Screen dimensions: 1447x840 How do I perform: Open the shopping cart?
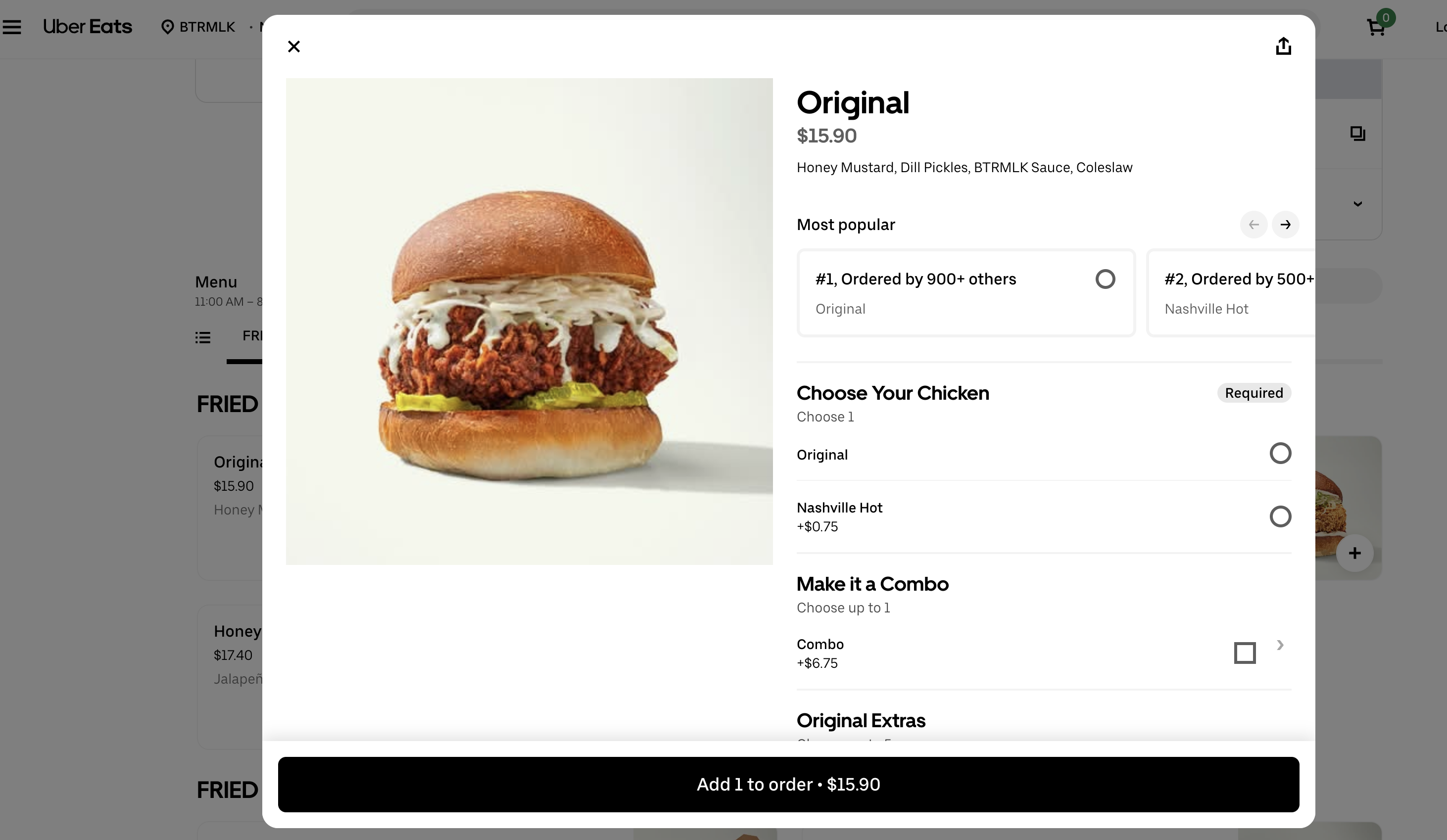coord(1376,27)
